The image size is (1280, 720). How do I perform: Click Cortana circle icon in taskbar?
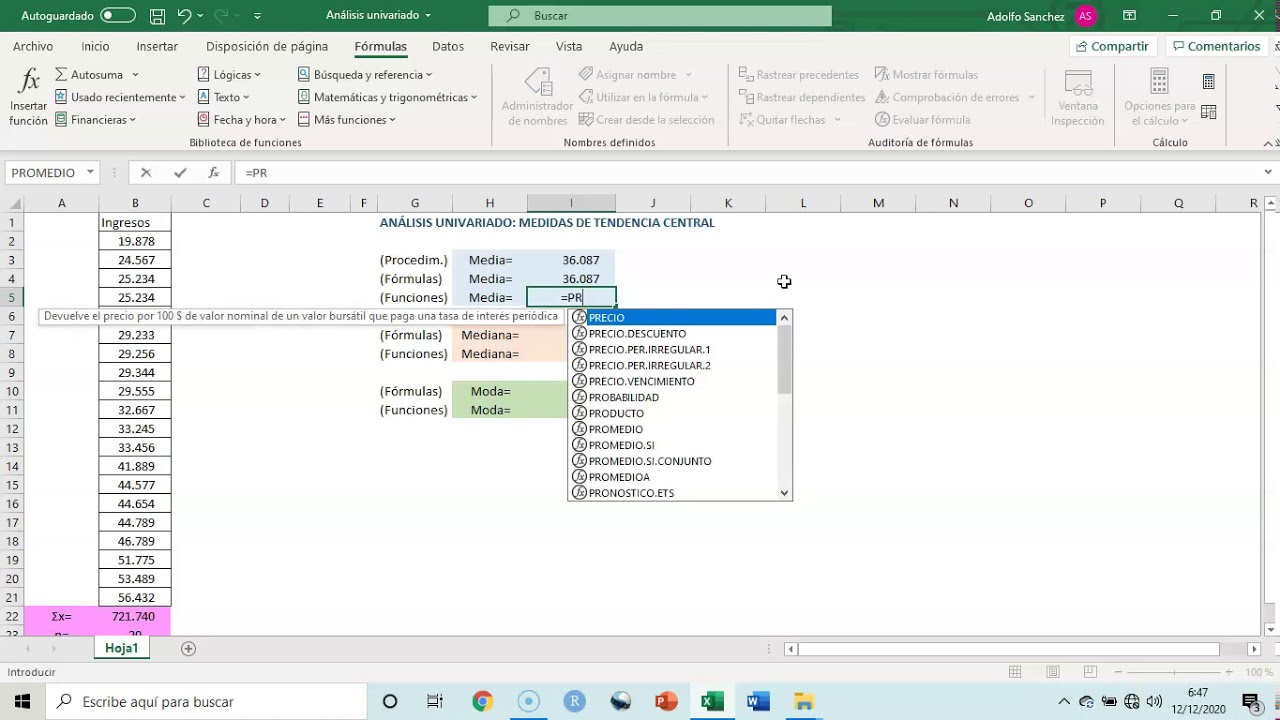[390, 702]
